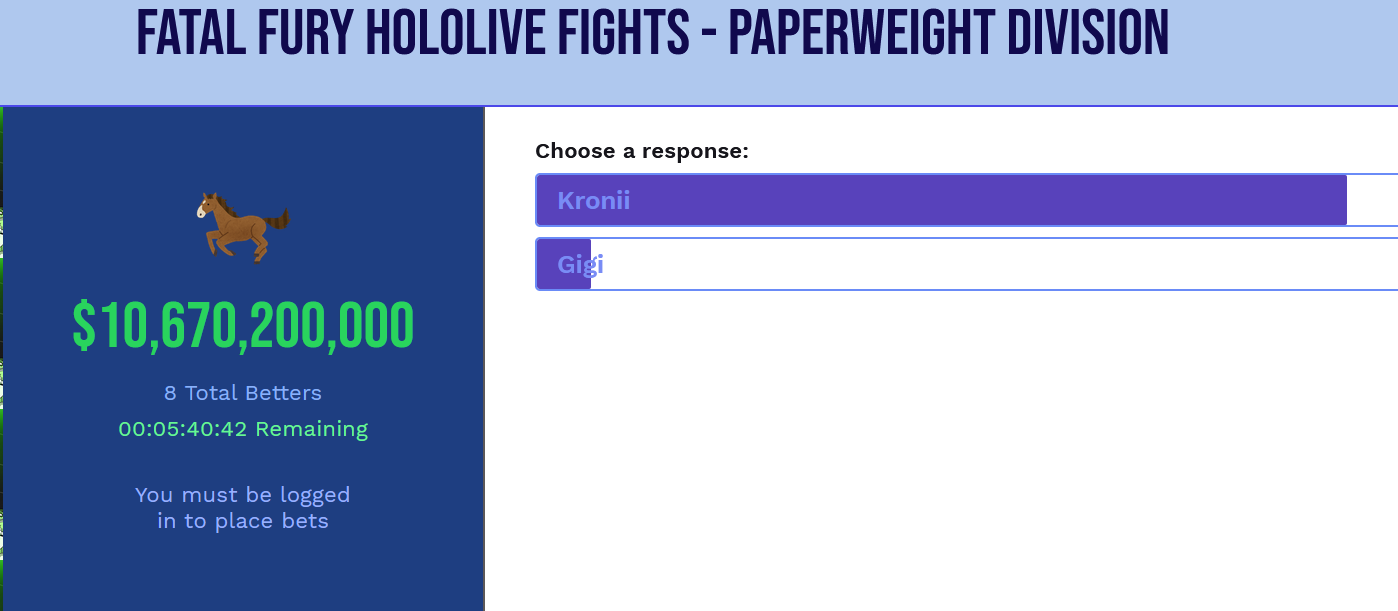The width and height of the screenshot is (1398, 611).
Task: Click the "8 Total Betters" count
Action: [243, 393]
